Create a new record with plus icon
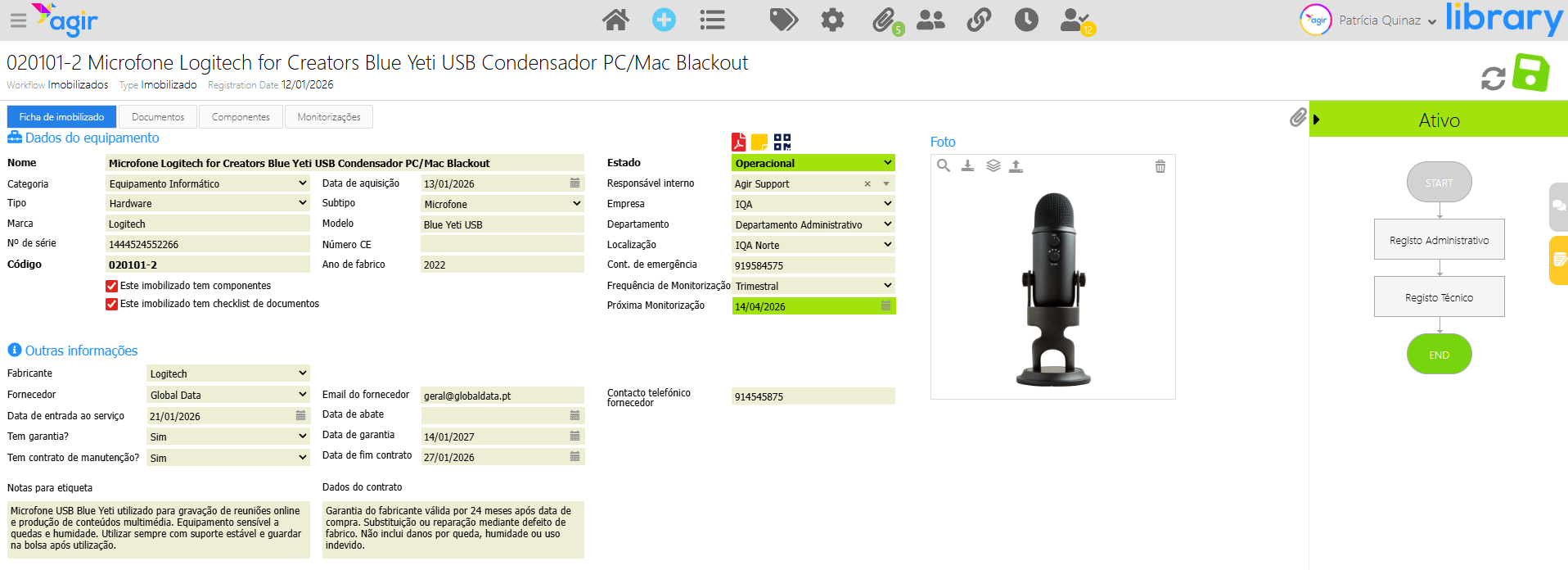The width and height of the screenshot is (1568, 570). 664,20
